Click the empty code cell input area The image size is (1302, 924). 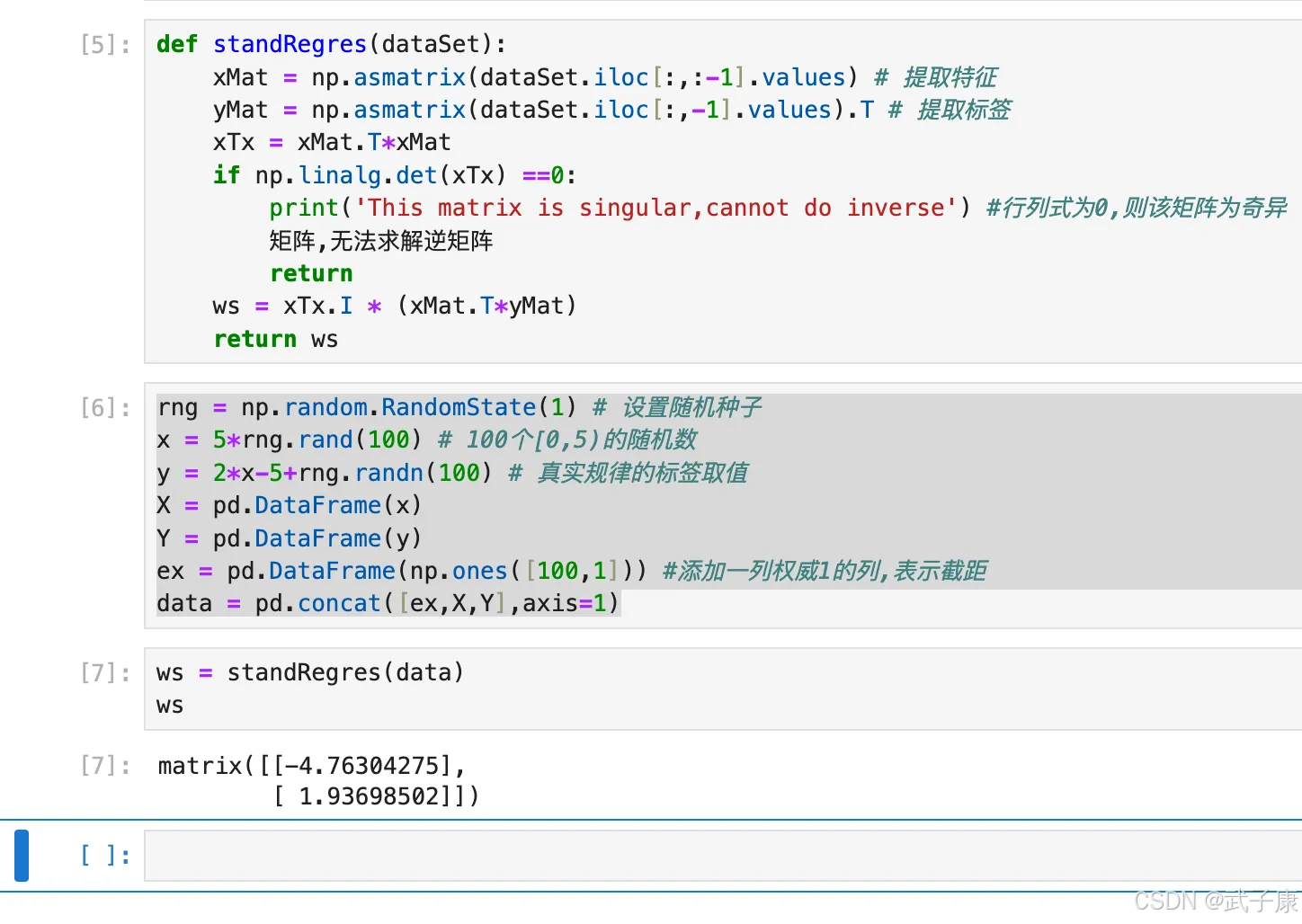[723, 856]
